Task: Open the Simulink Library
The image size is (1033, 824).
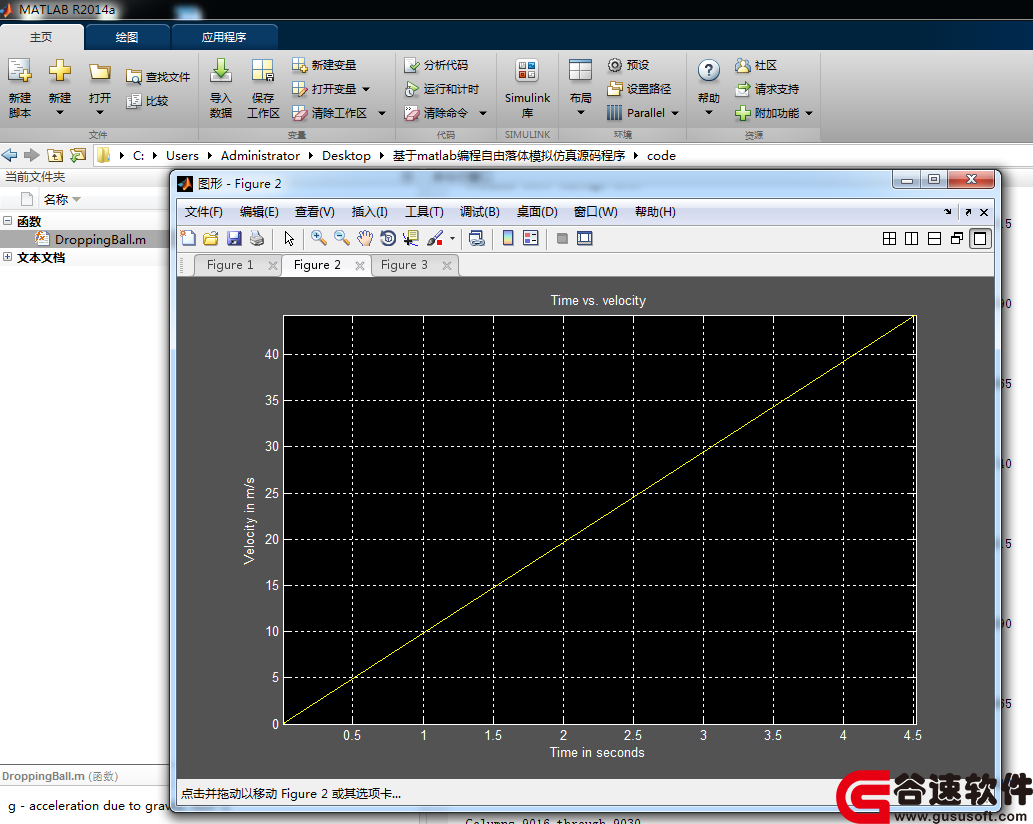Action: tap(527, 87)
